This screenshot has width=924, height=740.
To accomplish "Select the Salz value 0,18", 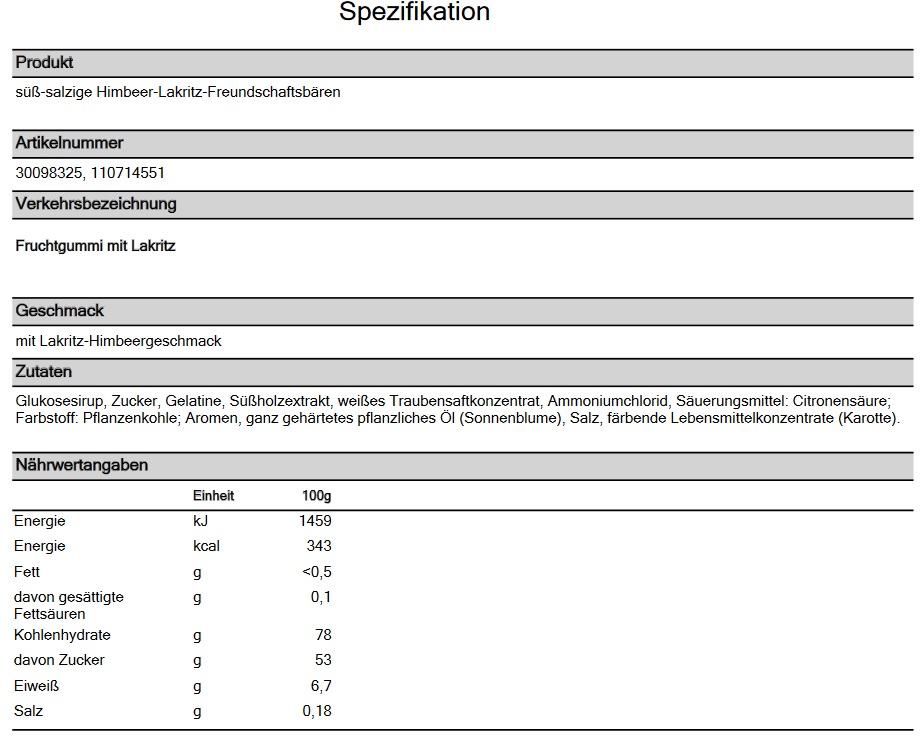I will 317,711.
